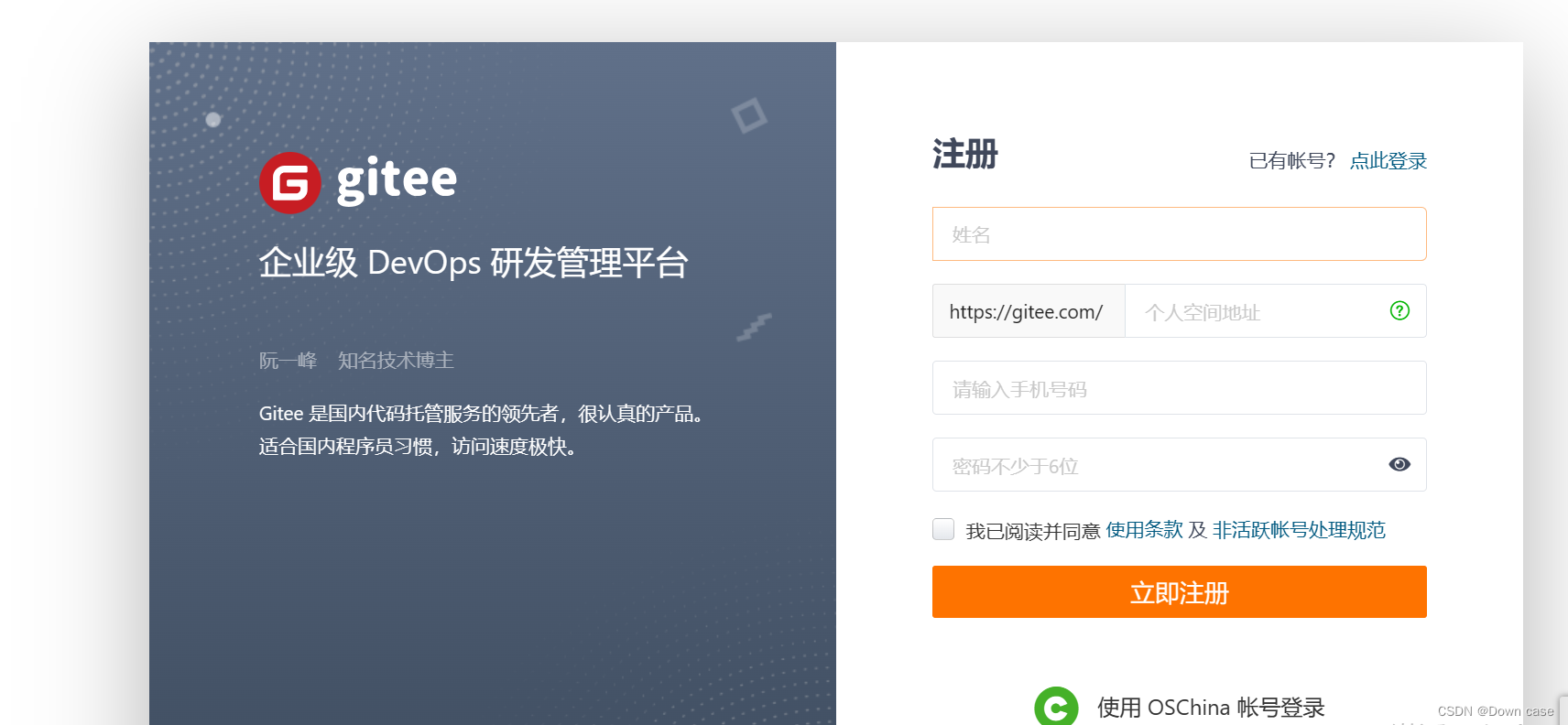Click the 知名技术博主 subtitle text
Image resolution: width=1568 pixels, height=725 pixels.
tap(396, 361)
